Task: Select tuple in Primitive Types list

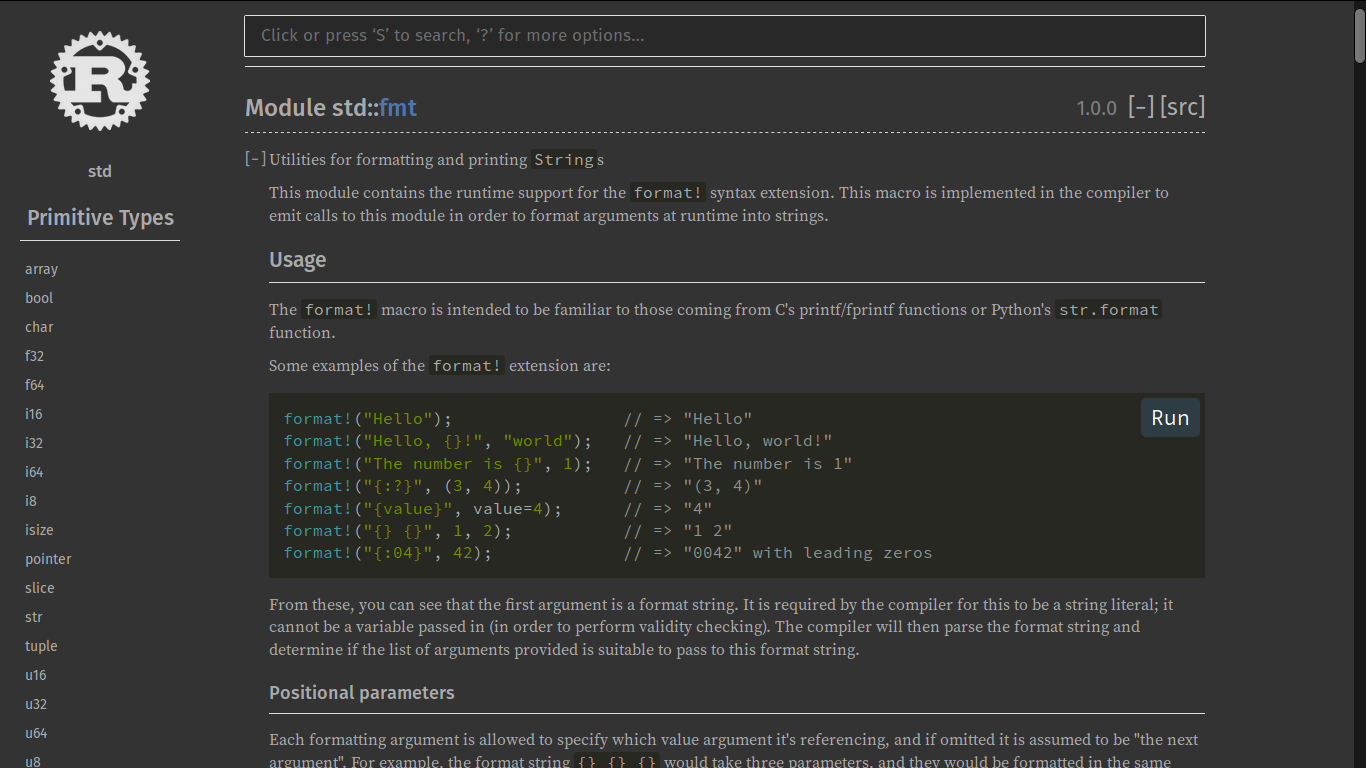Action: (41, 646)
